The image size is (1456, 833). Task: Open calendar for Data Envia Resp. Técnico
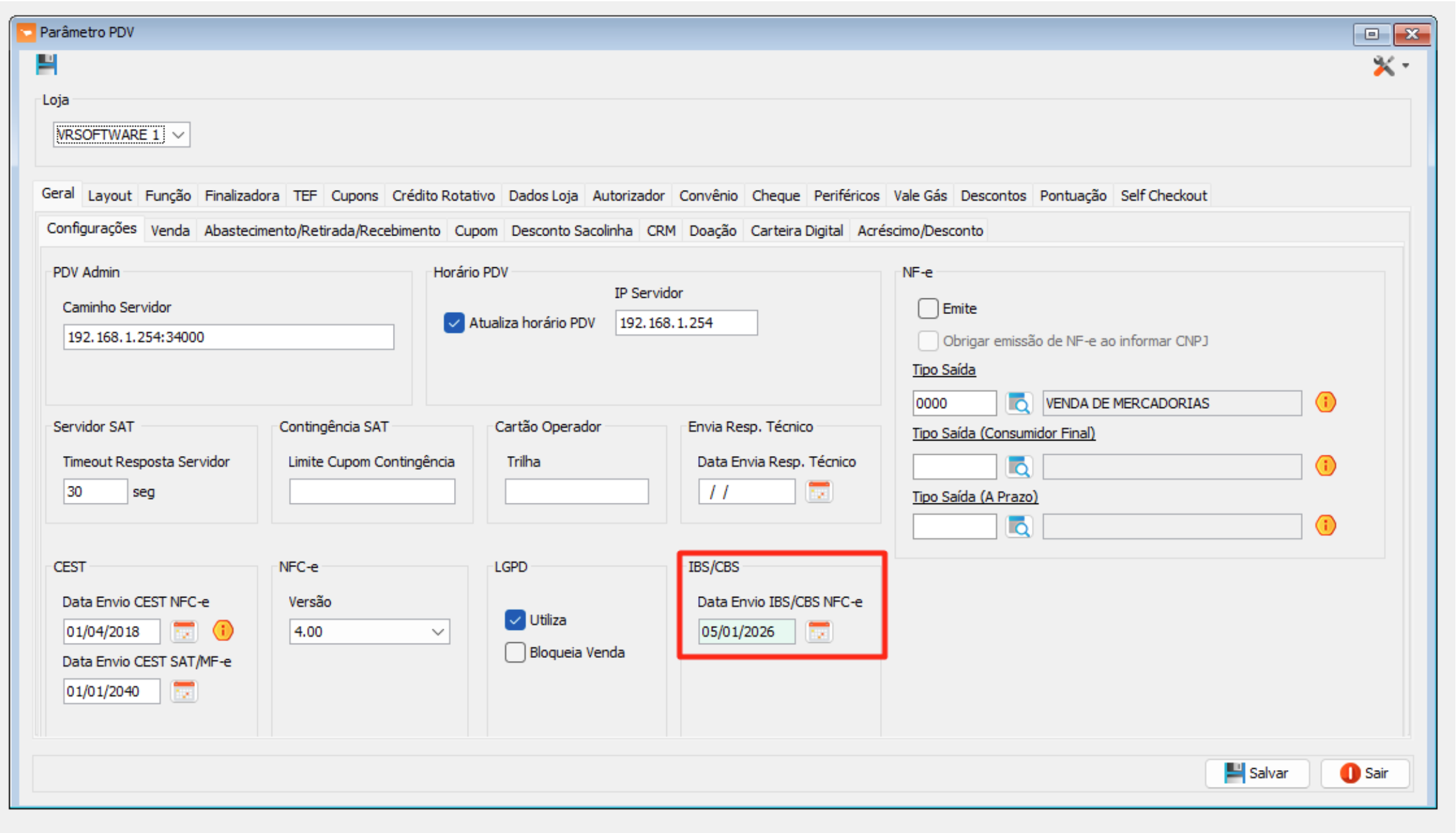(818, 492)
